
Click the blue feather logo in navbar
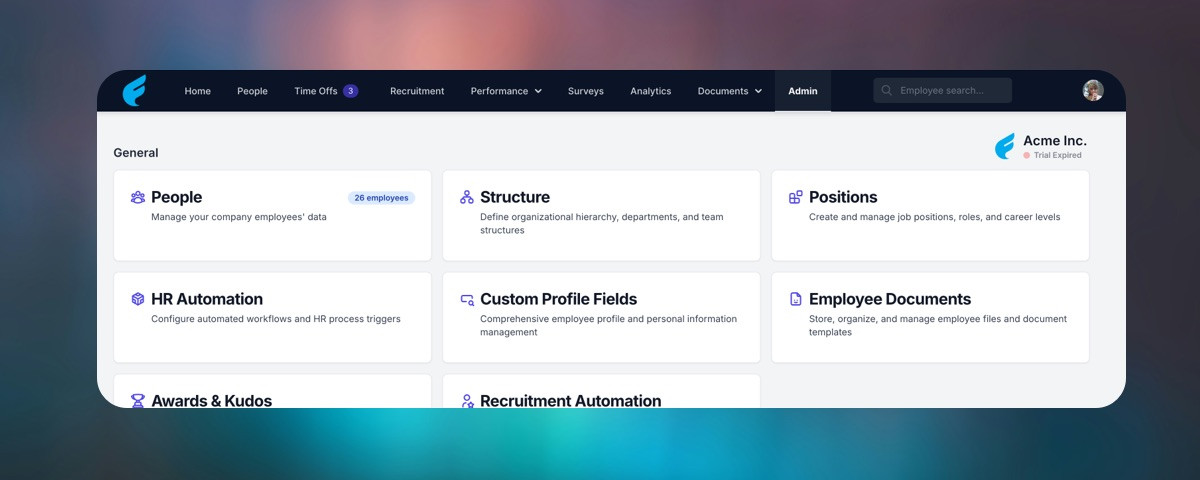135,91
